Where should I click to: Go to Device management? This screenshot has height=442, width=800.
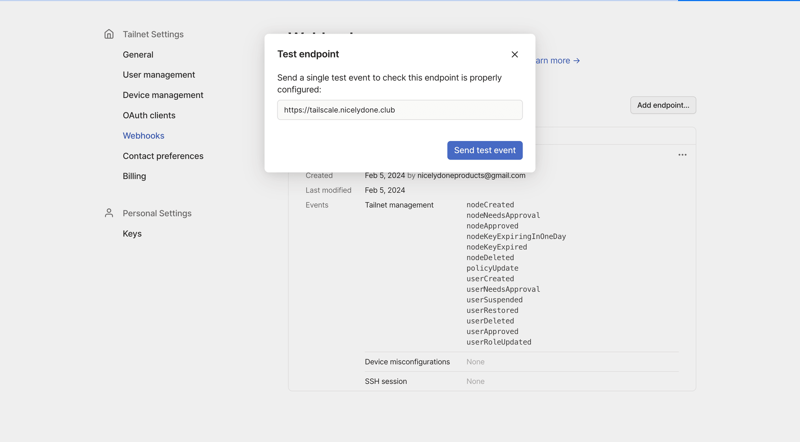pos(163,95)
